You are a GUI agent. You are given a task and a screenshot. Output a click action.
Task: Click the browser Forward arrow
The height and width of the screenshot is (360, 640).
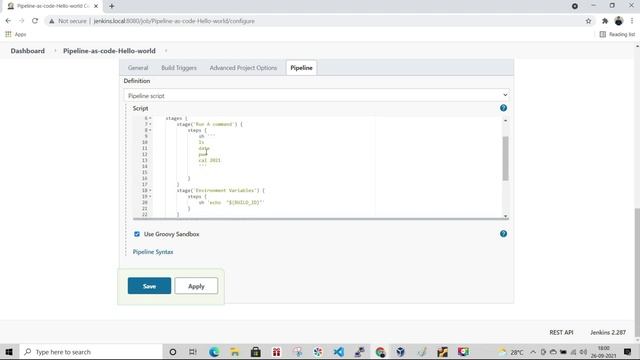[21, 21]
